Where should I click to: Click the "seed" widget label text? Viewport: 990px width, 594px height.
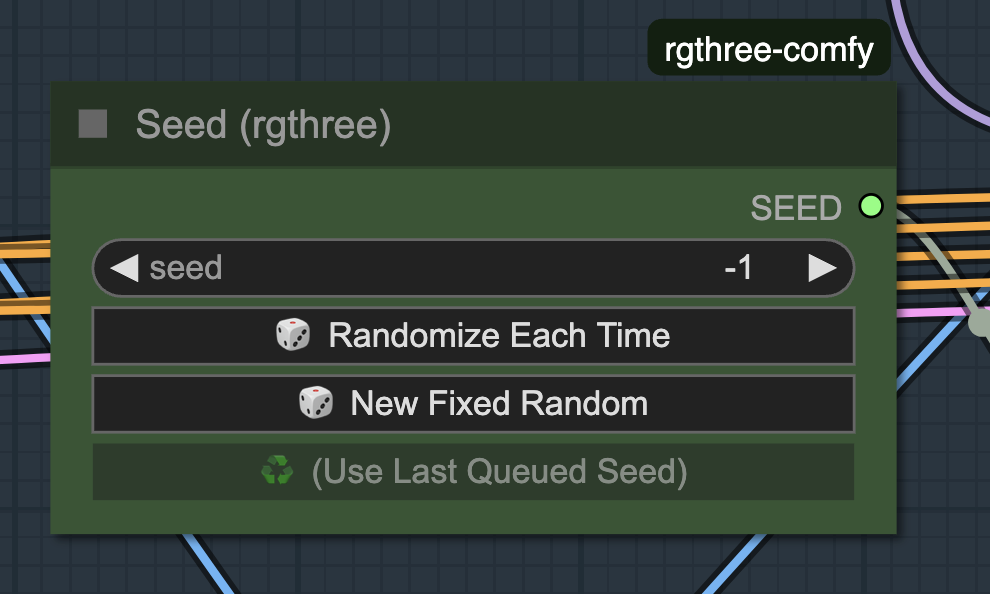(186, 268)
